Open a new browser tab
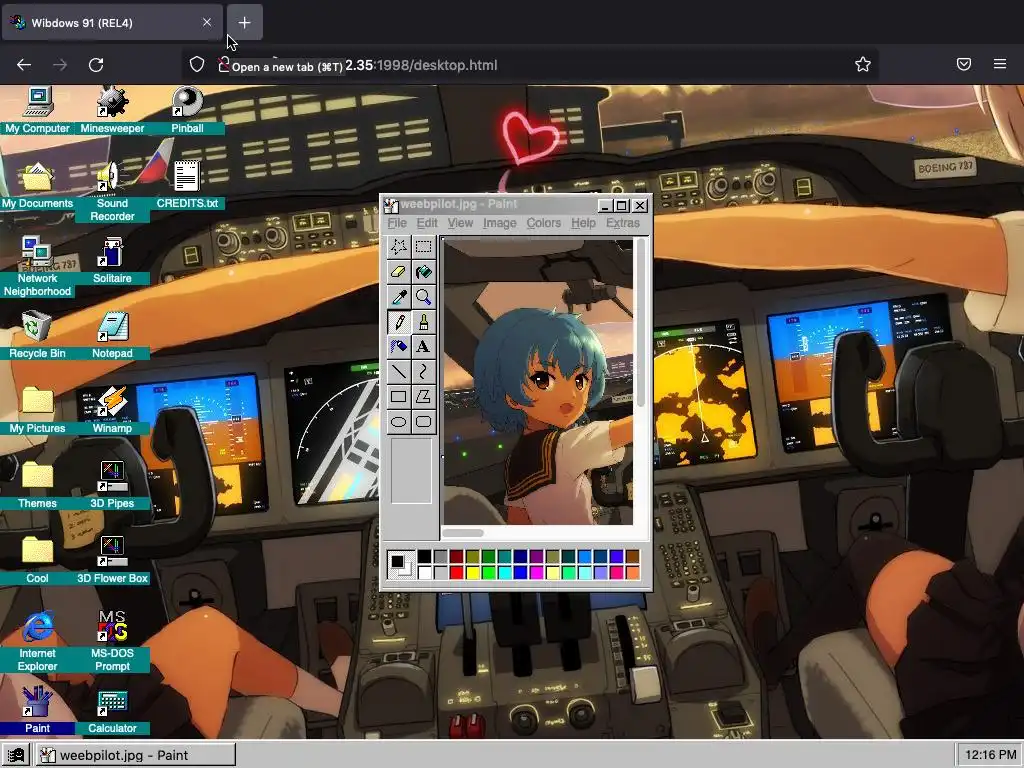Viewport: 1024px width, 768px height. pos(244,22)
